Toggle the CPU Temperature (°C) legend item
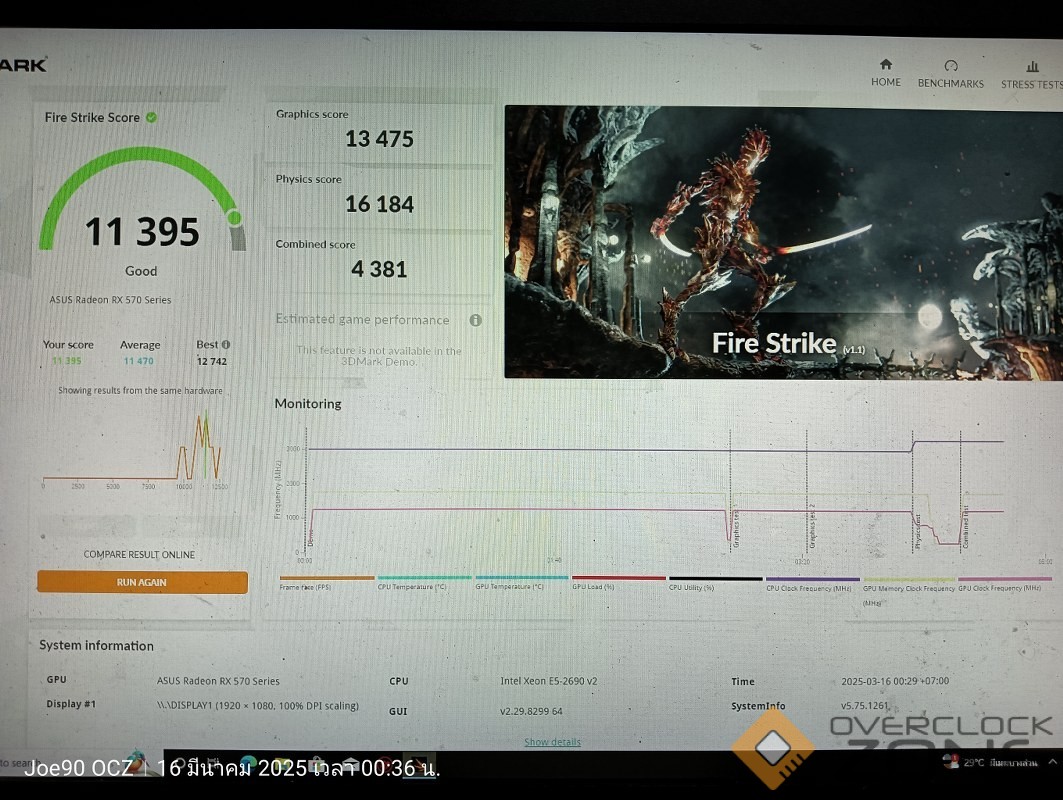 tap(424, 582)
